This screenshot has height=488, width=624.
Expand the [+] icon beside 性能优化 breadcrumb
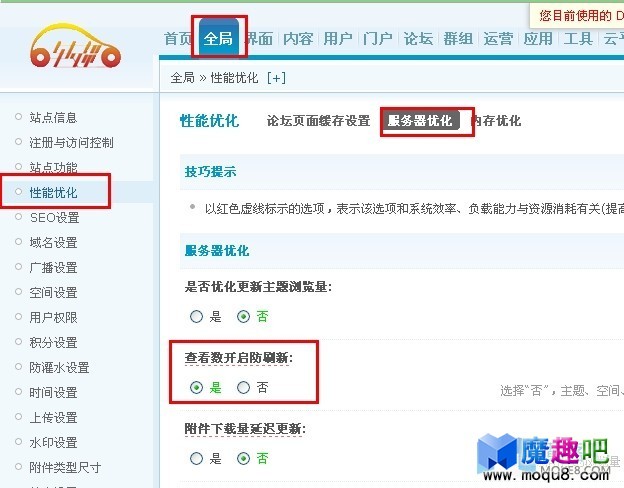click(276, 78)
